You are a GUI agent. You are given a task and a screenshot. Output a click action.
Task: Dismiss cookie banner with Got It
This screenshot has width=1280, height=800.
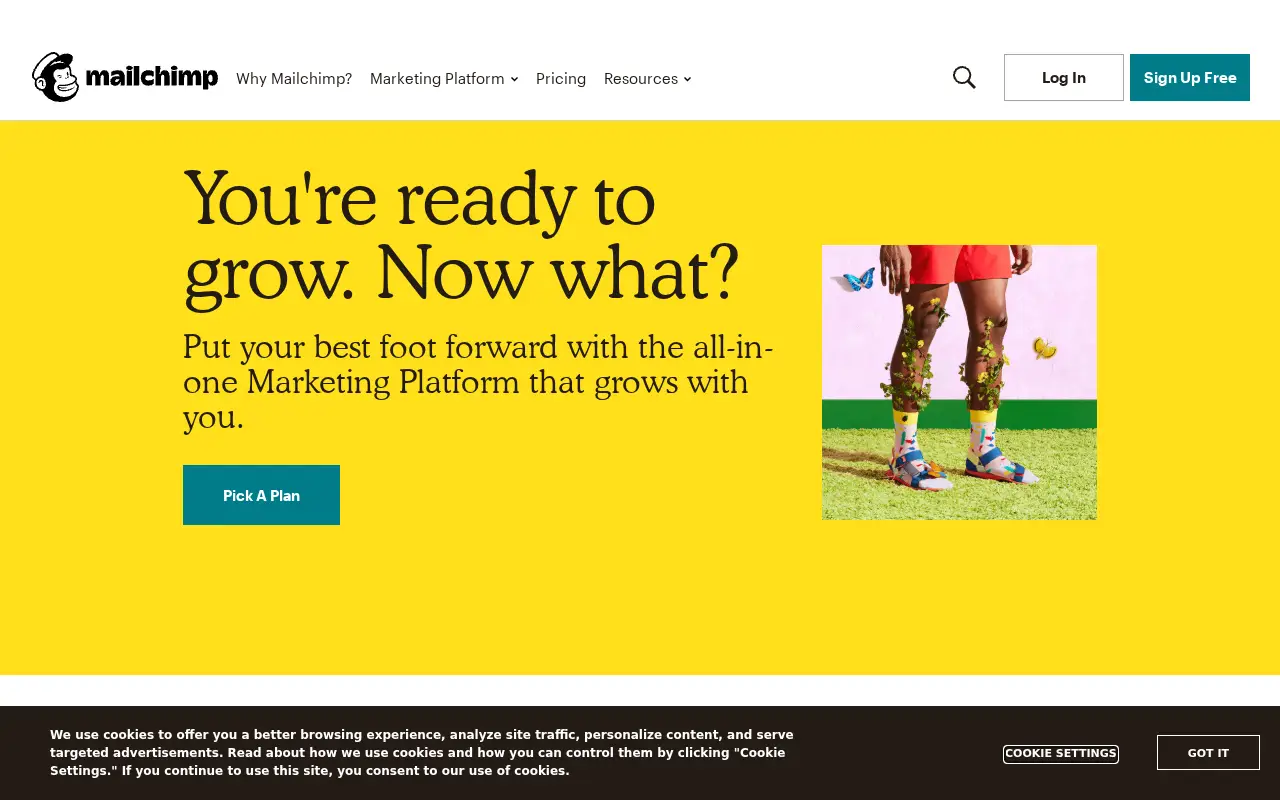(1208, 753)
